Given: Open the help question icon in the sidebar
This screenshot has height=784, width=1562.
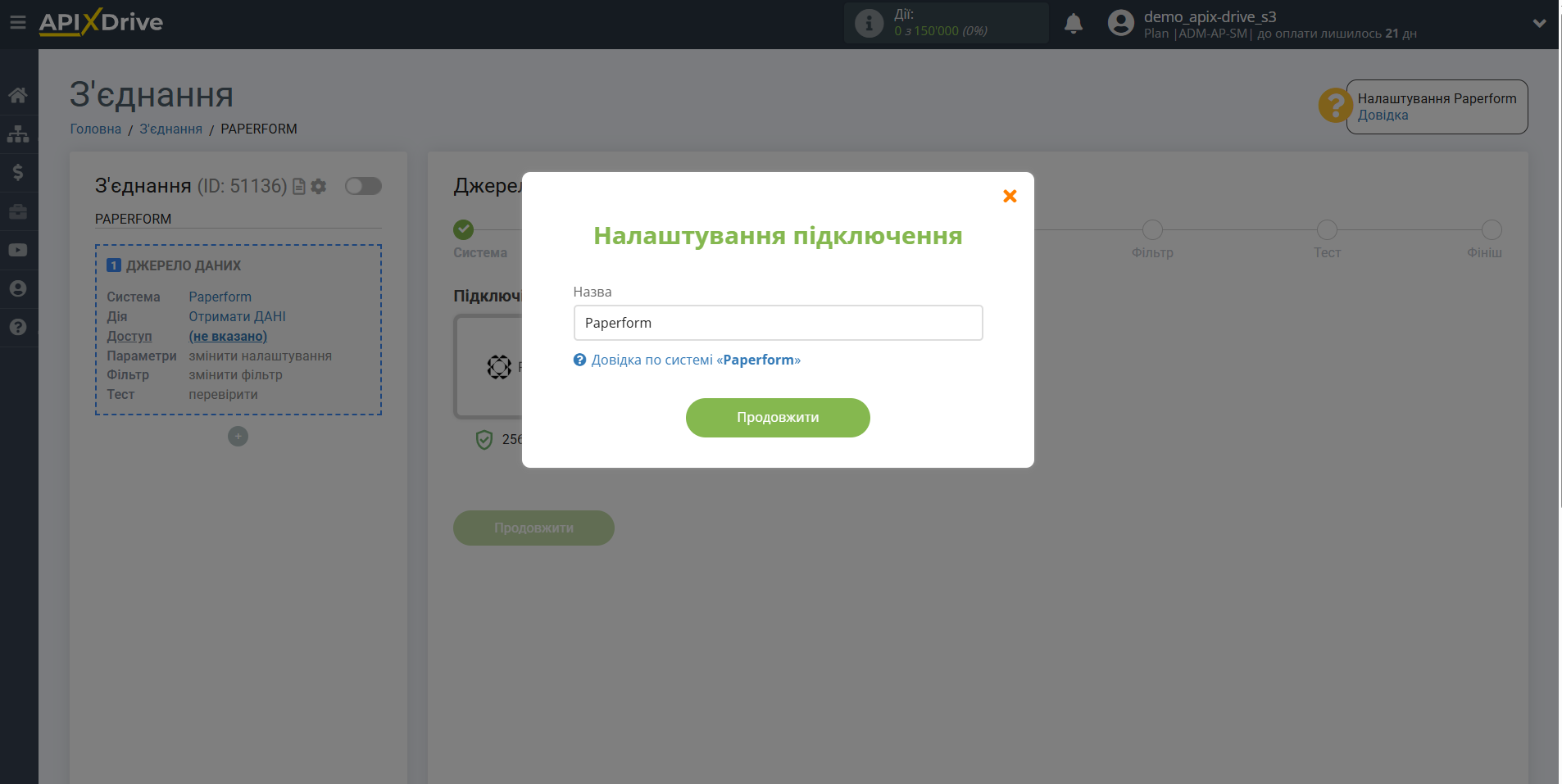Looking at the screenshot, I should tap(18, 327).
